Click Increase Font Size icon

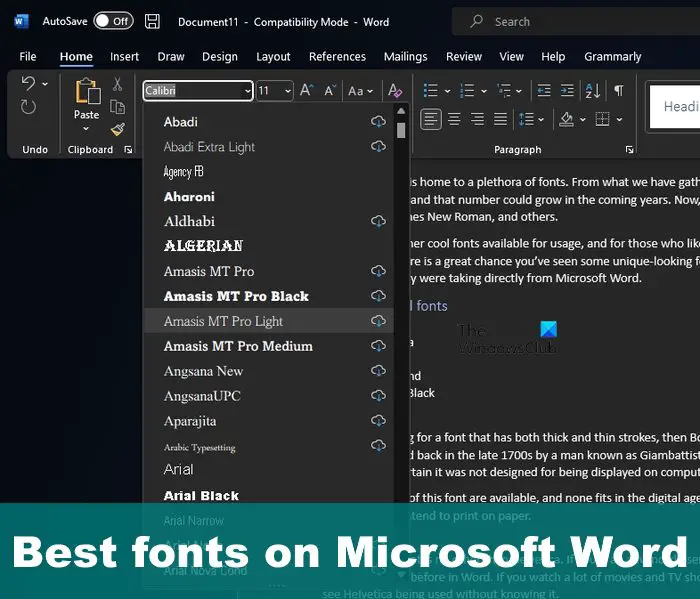click(x=307, y=91)
